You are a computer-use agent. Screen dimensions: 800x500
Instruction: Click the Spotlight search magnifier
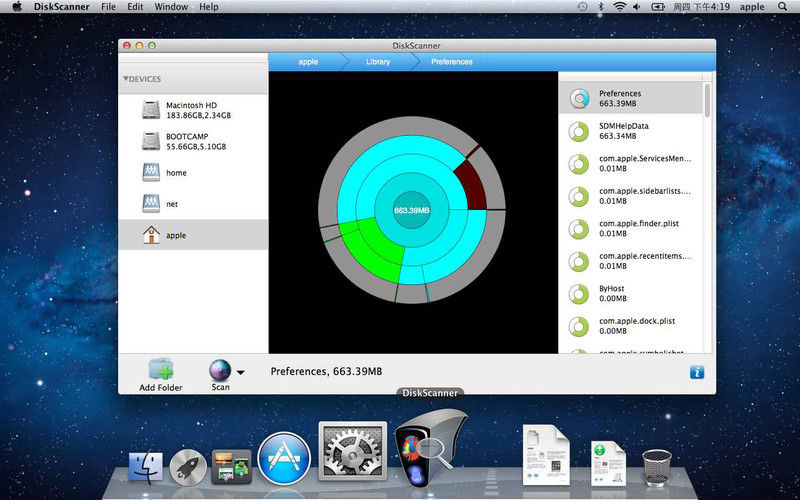pyautogui.click(x=782, y=7)
